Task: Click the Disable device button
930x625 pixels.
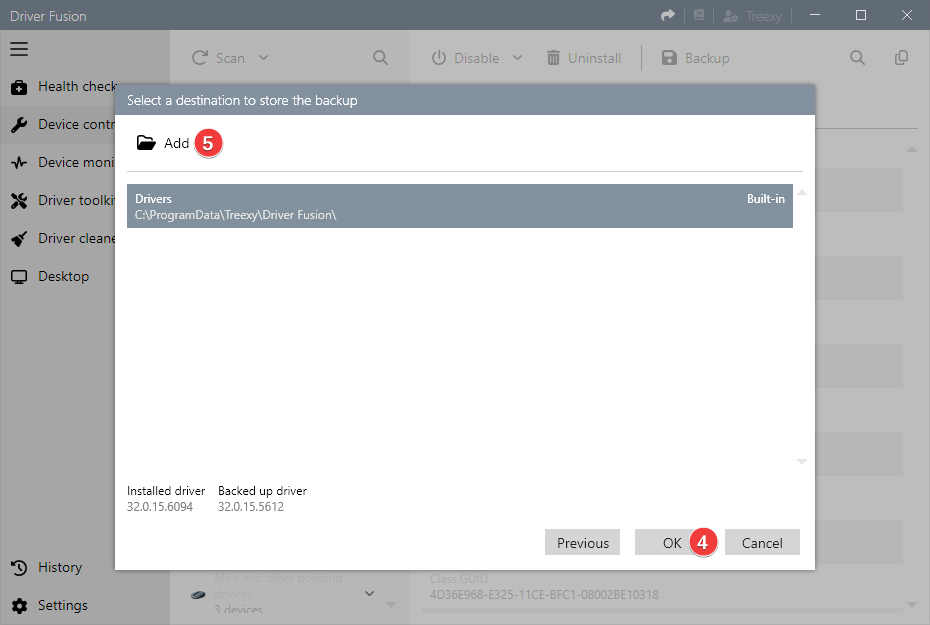Action: tap(465, 58)
